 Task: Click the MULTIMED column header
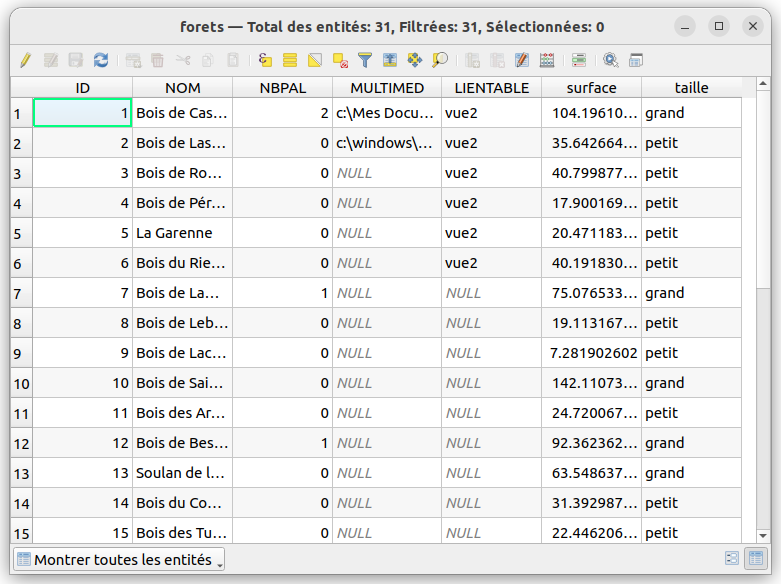coord(387,88)
